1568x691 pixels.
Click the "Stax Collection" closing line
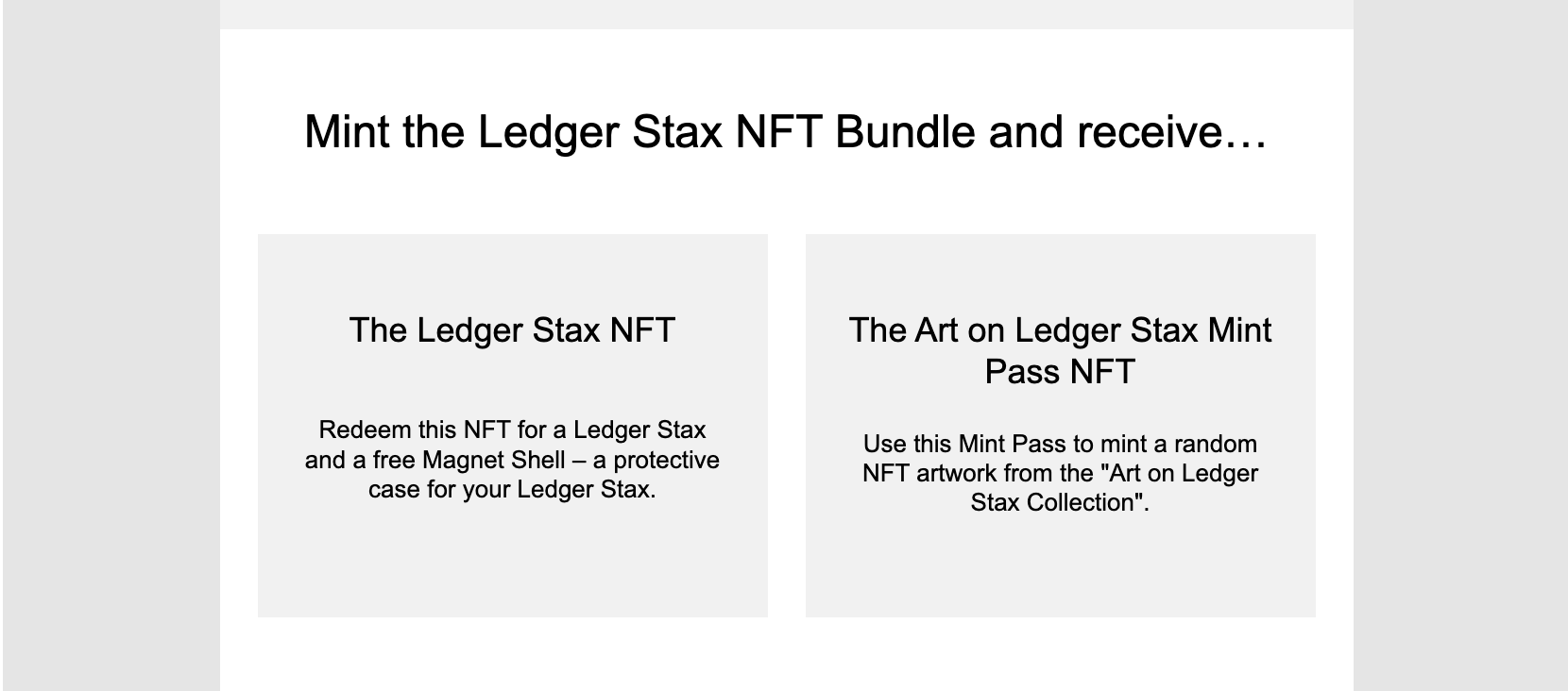[1060, 502]
